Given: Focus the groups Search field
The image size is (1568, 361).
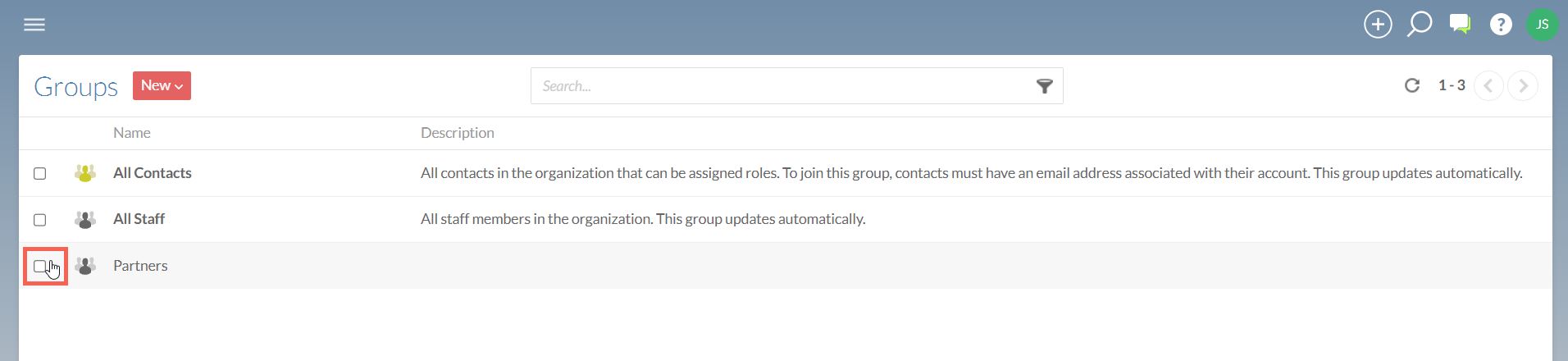Looking at the screenshot, I should 783,86.
